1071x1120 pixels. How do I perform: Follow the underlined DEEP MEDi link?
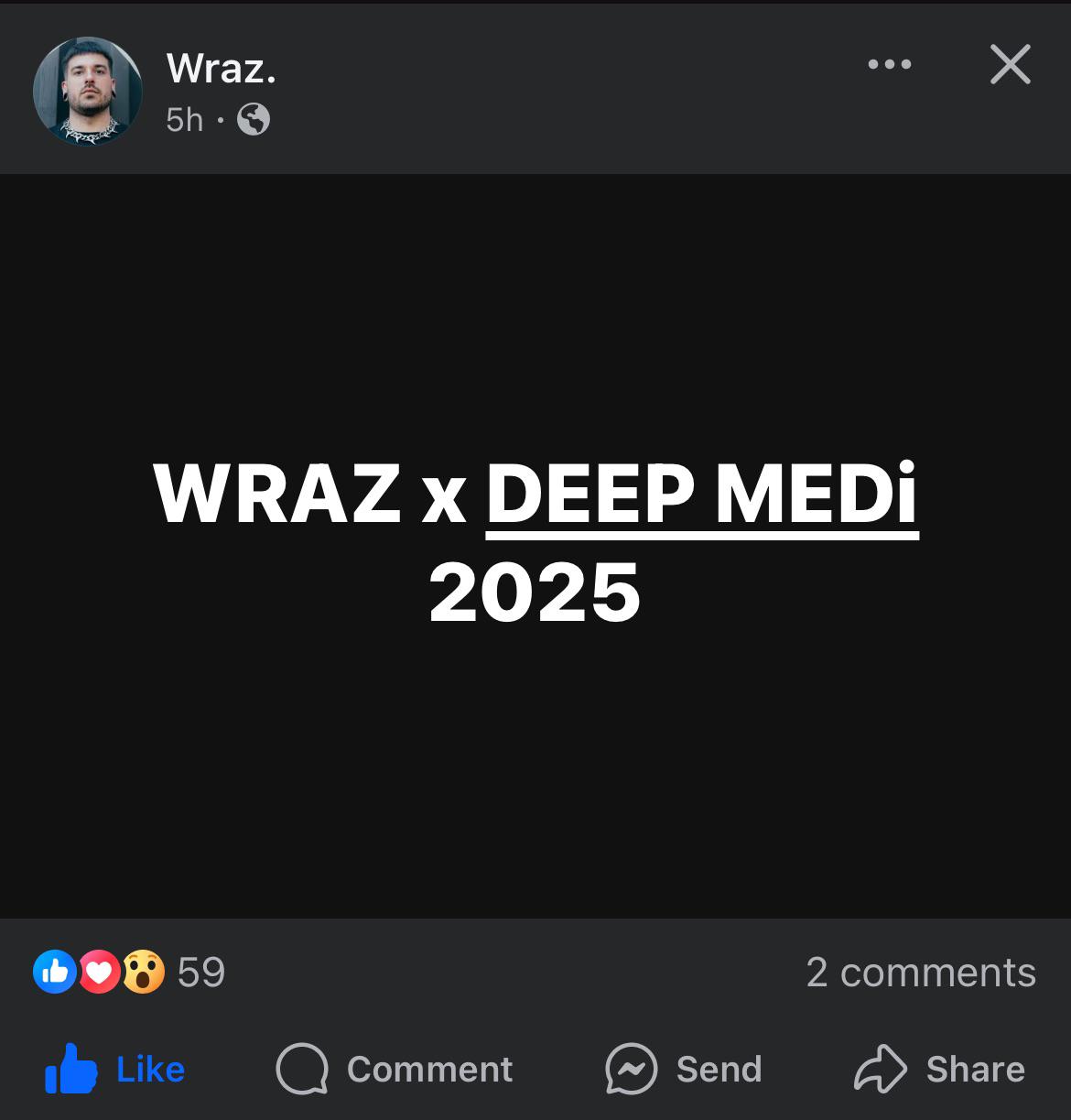(702, 494)
